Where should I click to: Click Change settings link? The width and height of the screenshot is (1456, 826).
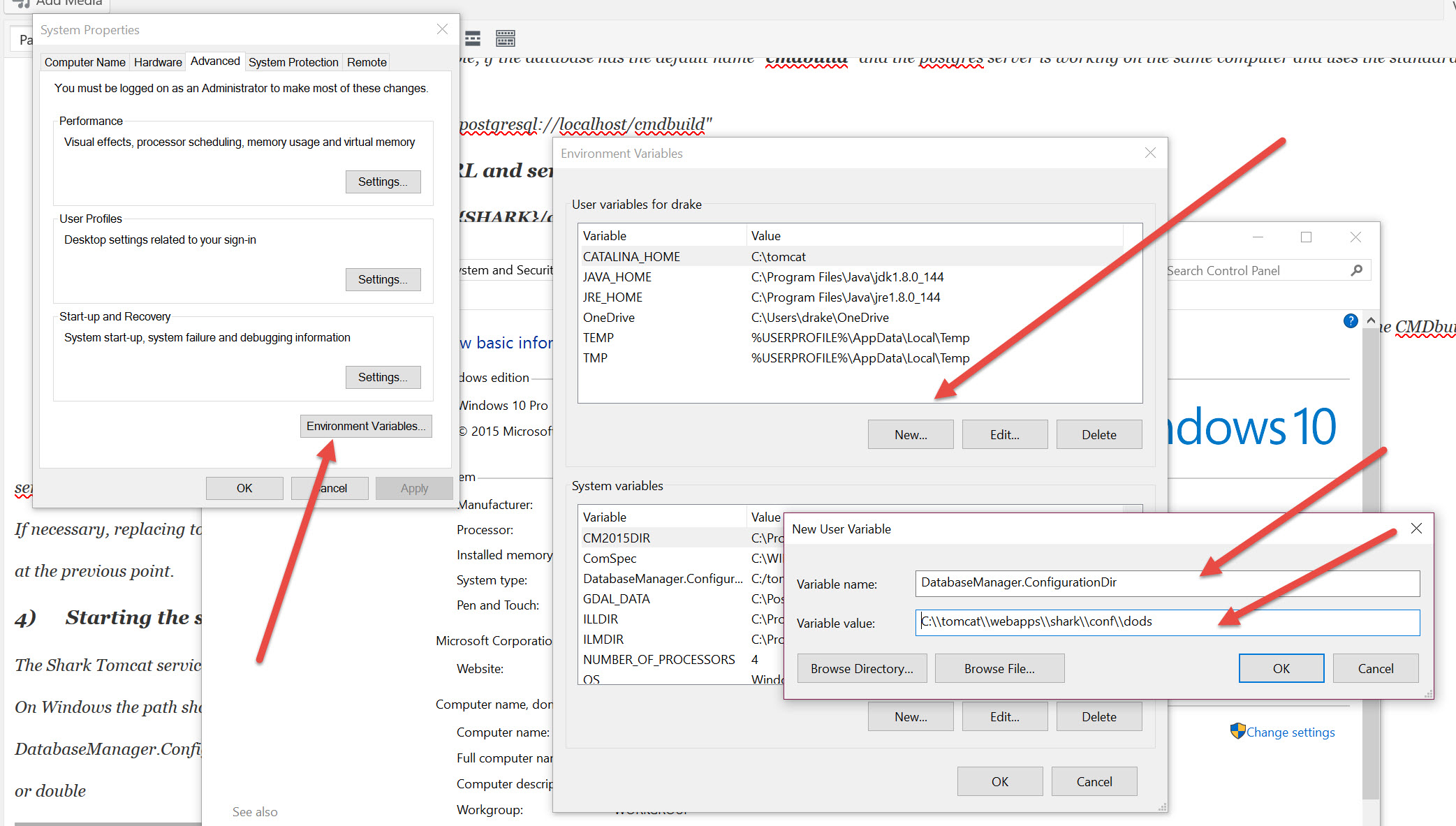[x=1290, y=732]
